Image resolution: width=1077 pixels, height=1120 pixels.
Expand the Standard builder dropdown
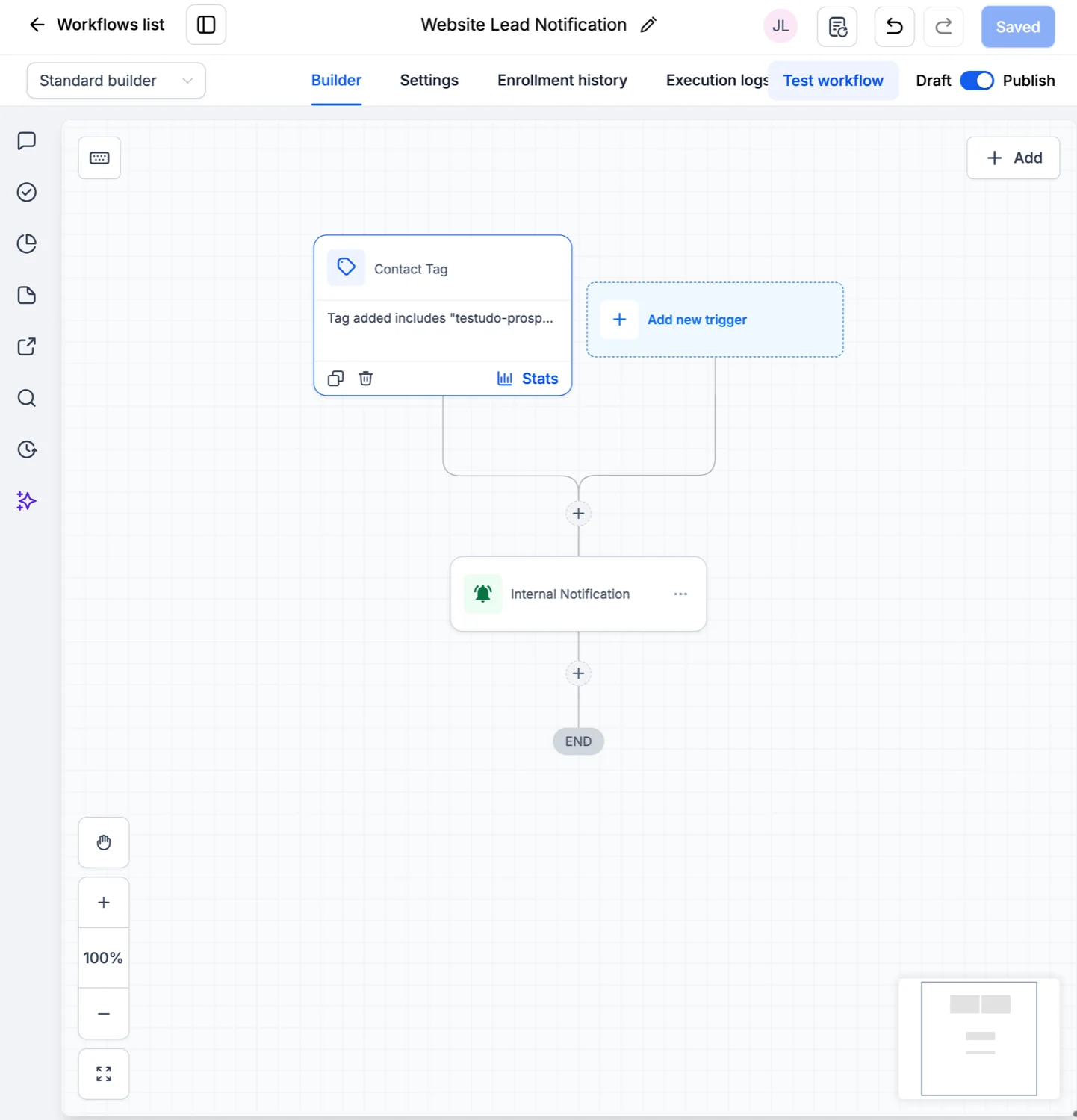click(x=116, y=81)
